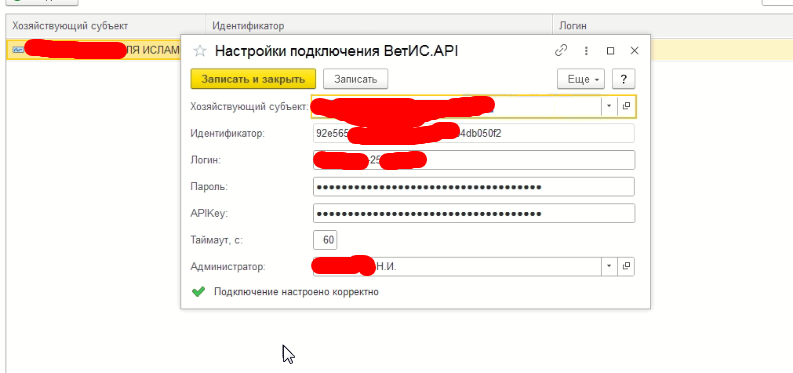Image resolution: width=793 pixels, height=373 pixels.
Task: Click the dialog title Настройки подключения ВетИС.API
Action: pos(336,51)
